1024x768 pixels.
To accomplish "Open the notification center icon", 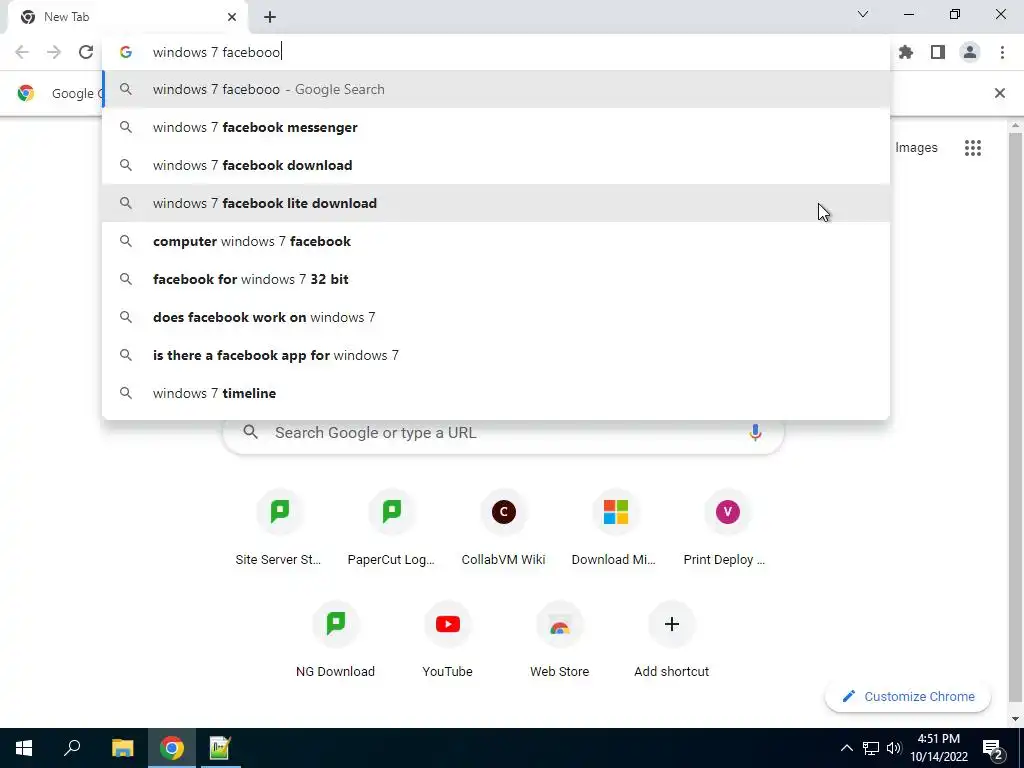I will 993,749.
